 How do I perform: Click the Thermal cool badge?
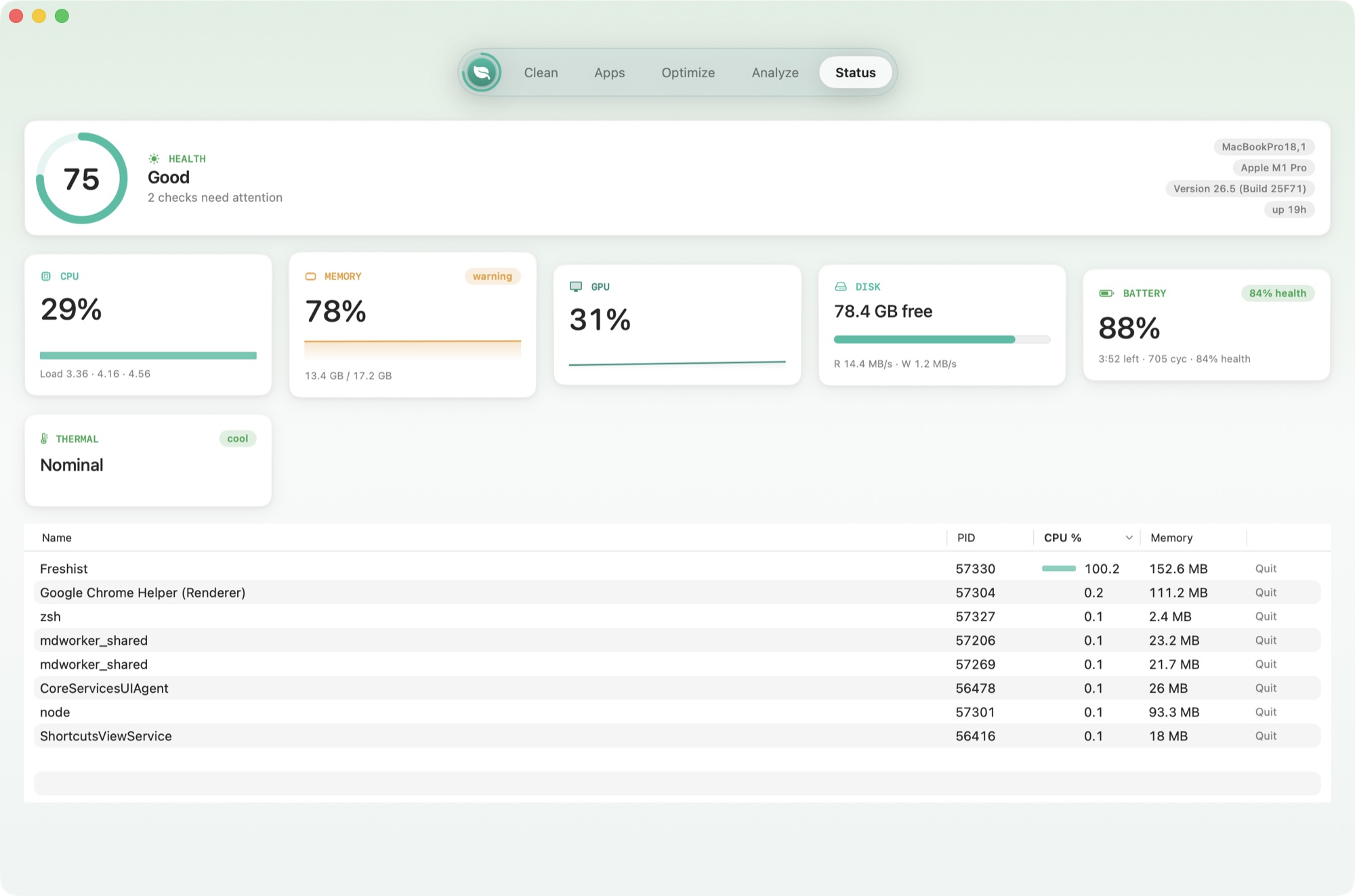pyautogui.click(x=238, y=439)
